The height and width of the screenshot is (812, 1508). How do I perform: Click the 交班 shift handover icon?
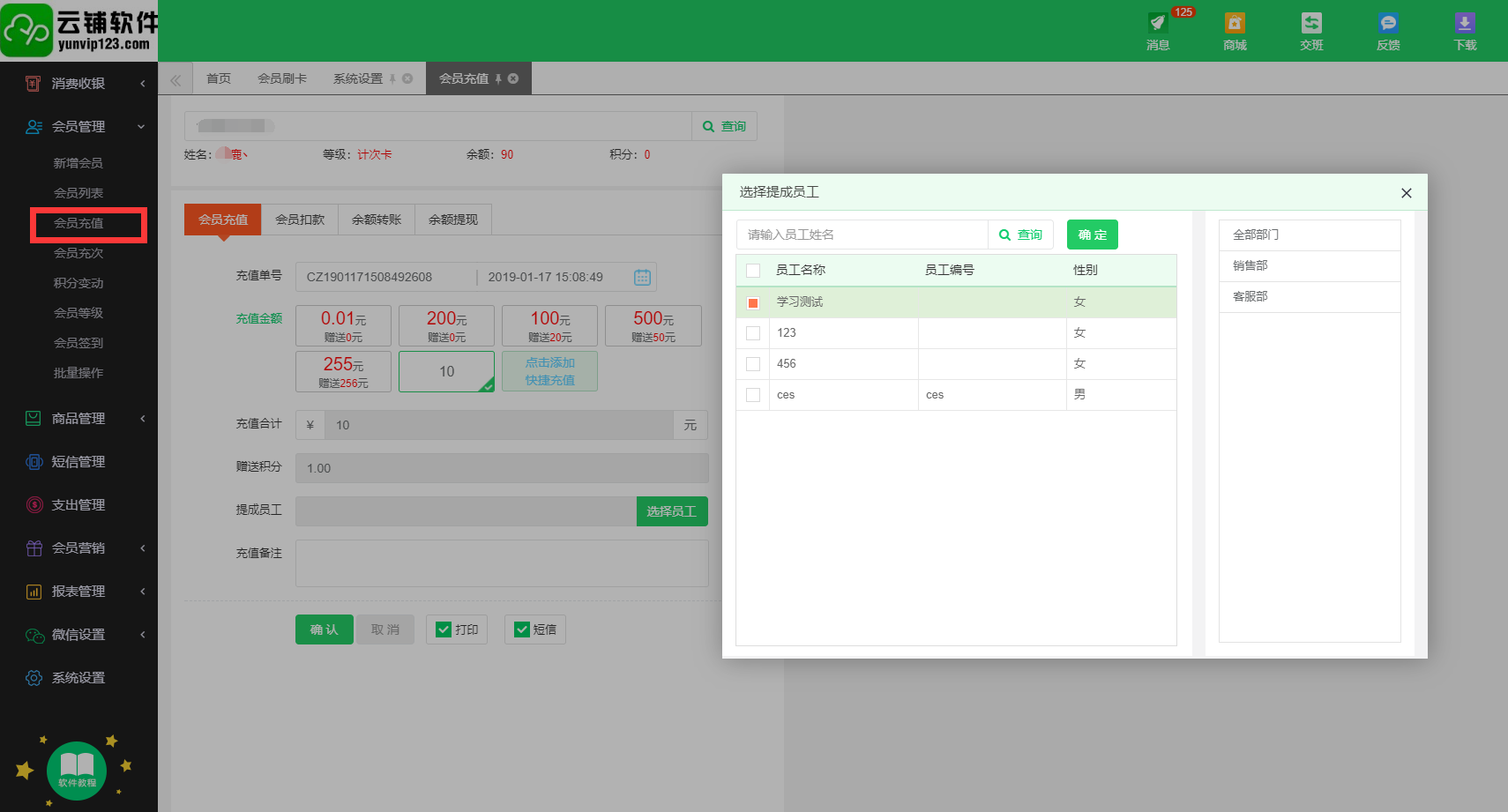[x=1311, y=23]
